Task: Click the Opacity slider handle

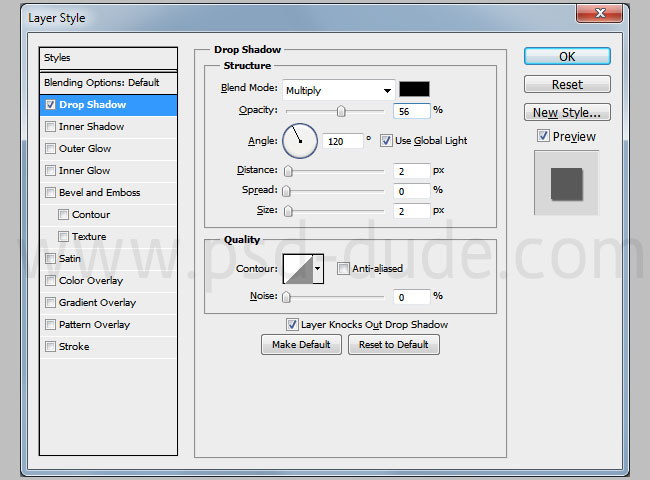Action: [x=341, y=111]
